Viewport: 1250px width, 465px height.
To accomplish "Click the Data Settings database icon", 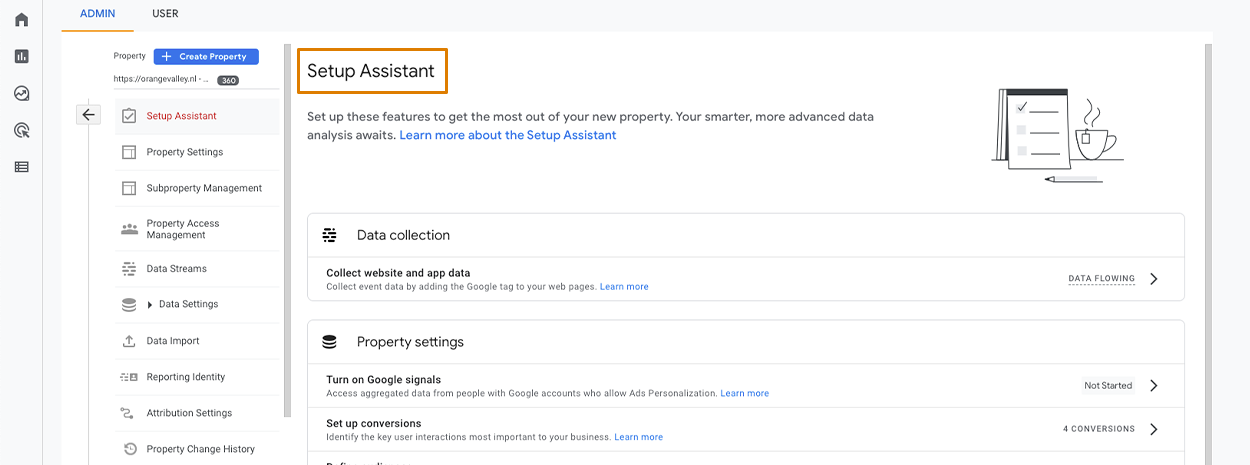I will click(x=129, y=305).
